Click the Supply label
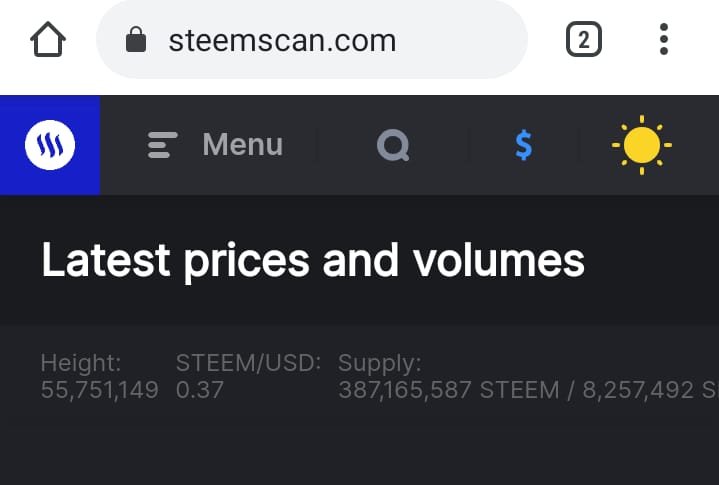Screen dimensions: 719x485 click(379, 363)
